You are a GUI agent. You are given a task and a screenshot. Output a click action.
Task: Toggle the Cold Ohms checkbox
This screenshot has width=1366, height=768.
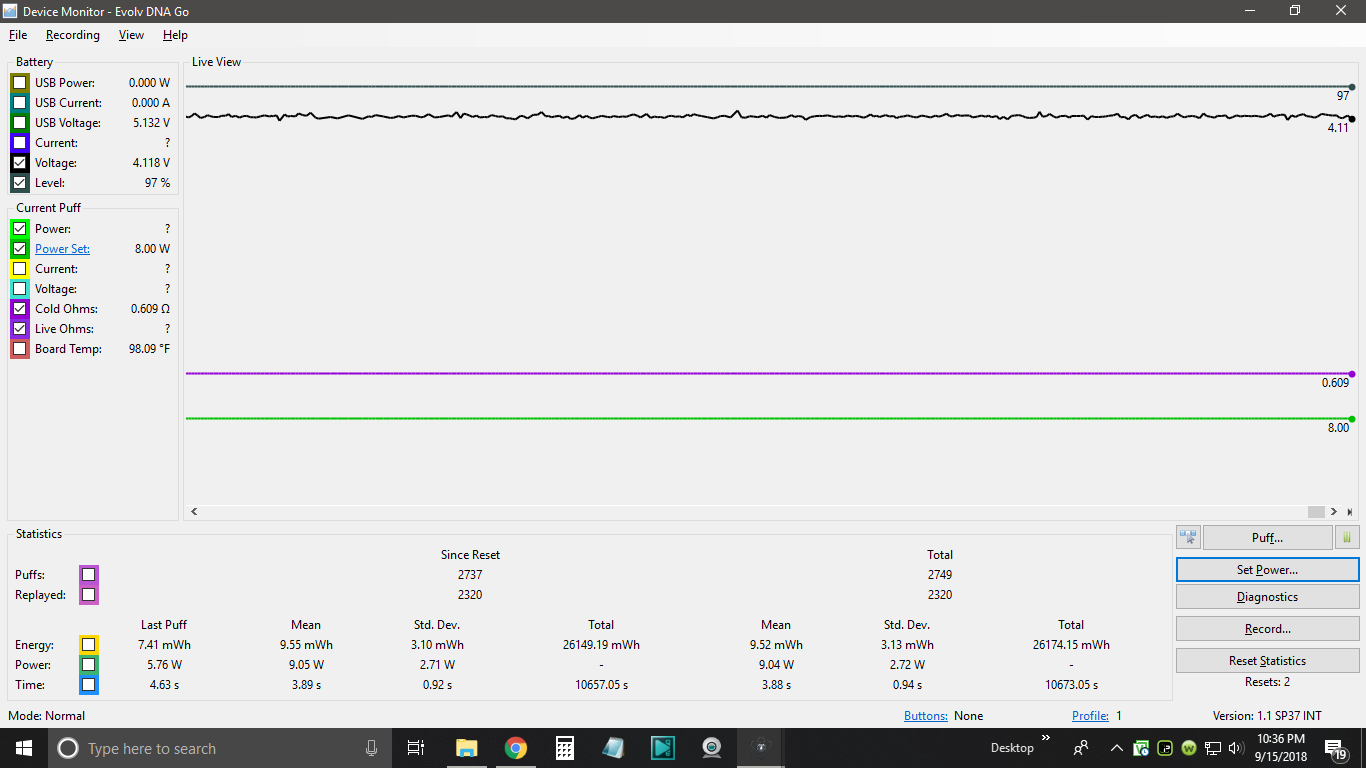(x=20, y=309)
